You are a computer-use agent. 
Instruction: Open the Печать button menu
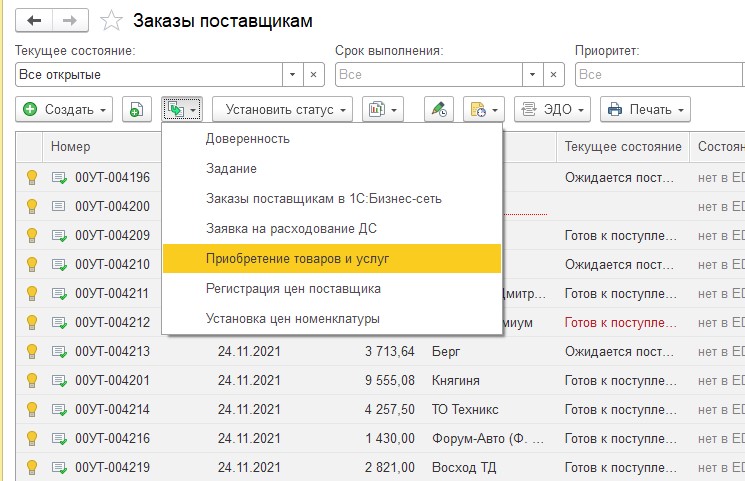645,109
